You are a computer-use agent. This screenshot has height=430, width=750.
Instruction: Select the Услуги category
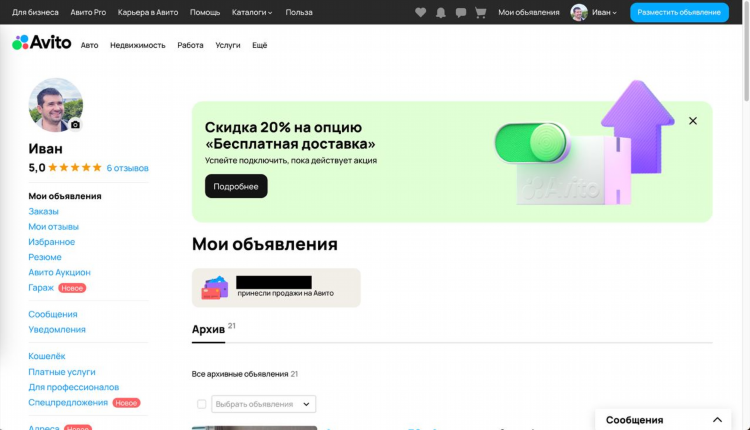click(228, 45)
